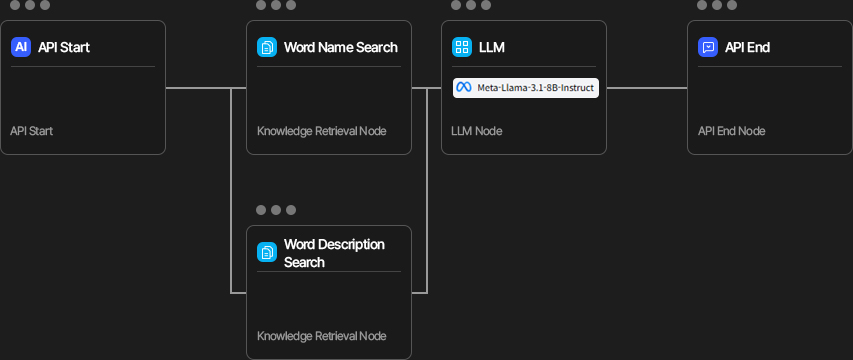This screenshot has width=853, height=360.
Task: Click the Word Description Search document icon
Action: pos(267,252)
